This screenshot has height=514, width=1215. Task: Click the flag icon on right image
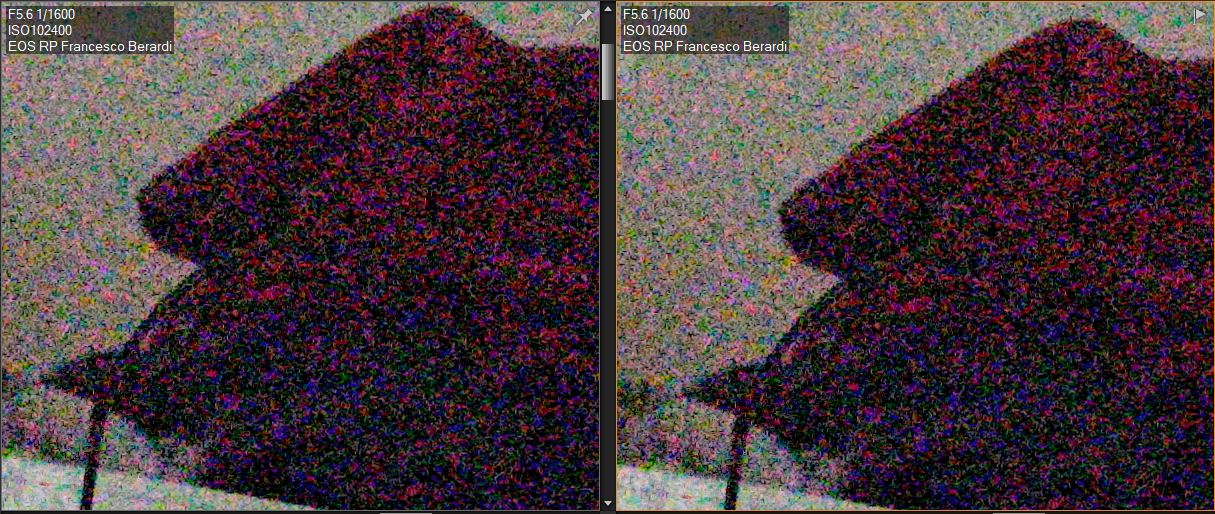[x=1200, y=15]
